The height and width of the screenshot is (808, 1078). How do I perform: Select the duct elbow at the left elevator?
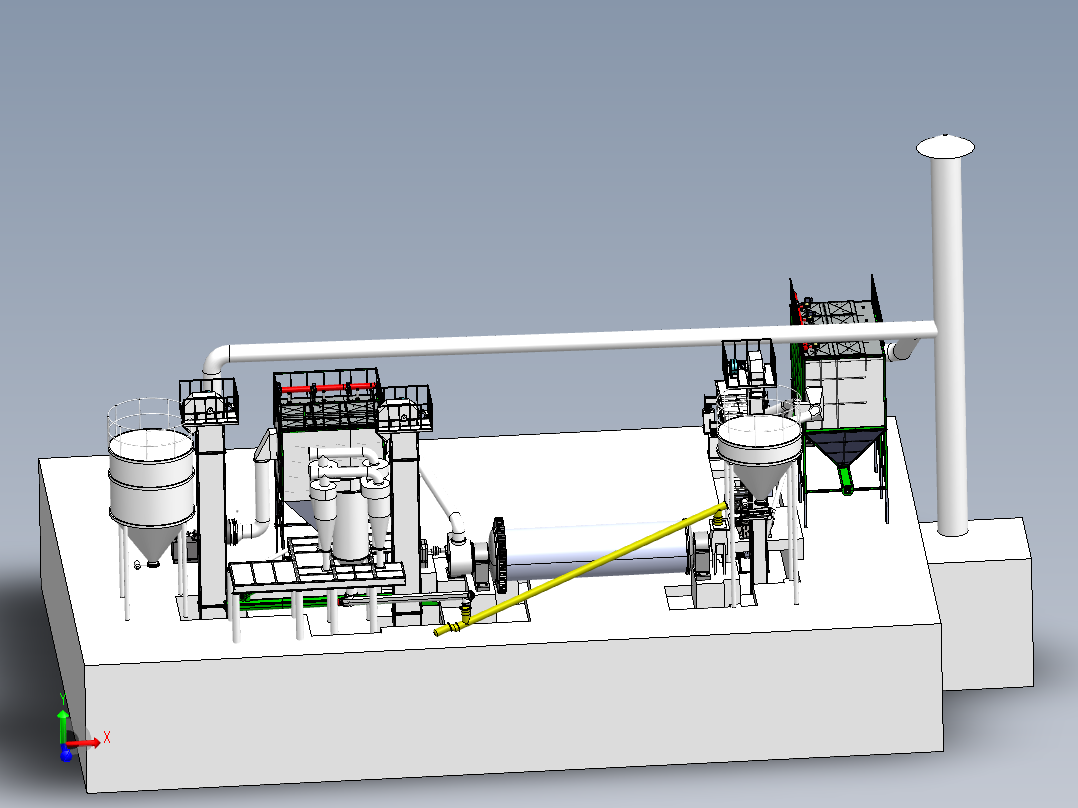click(x=216, y=360)
